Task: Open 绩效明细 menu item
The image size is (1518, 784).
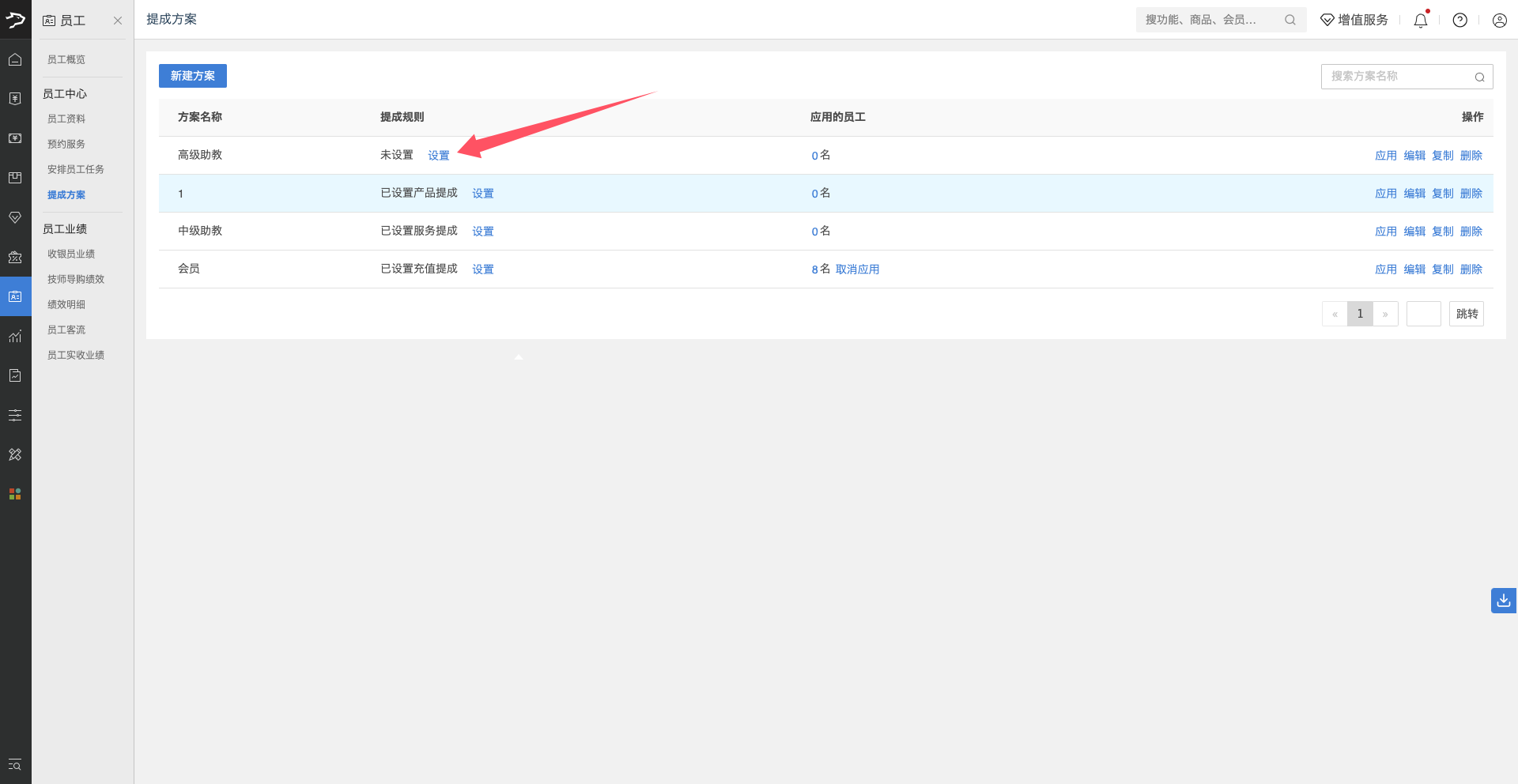Action: click(66, 304)
